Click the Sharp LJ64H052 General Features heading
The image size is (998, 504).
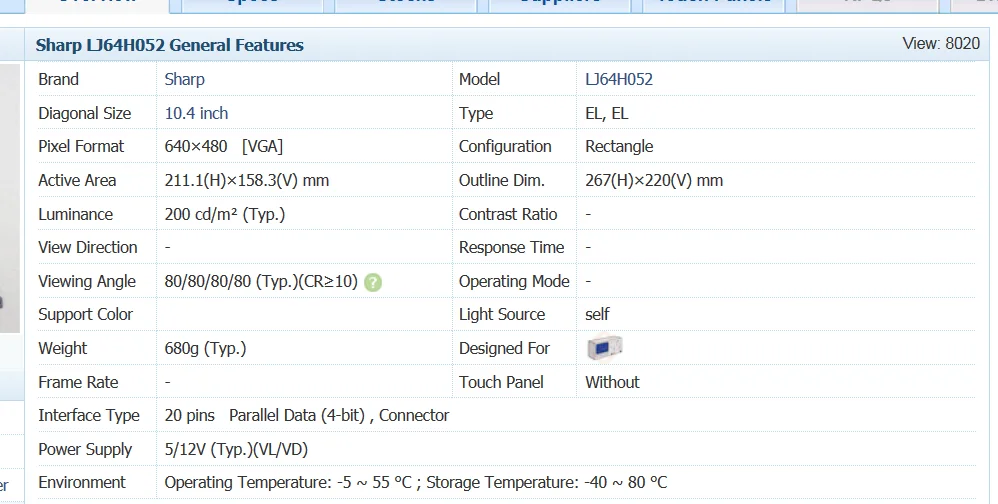[x=169, y=45]
